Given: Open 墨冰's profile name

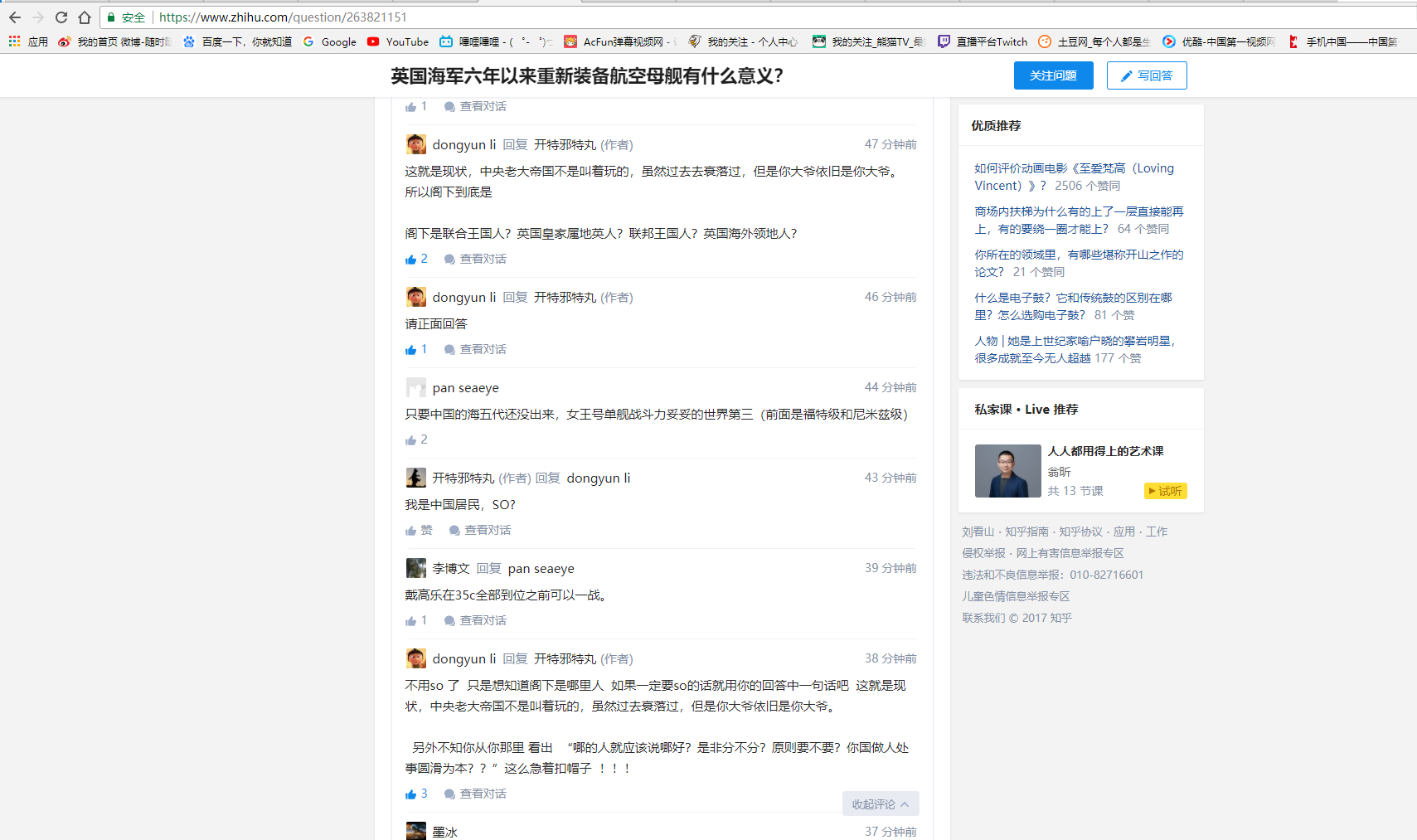Looking at the screenshot, I should 444,832.
